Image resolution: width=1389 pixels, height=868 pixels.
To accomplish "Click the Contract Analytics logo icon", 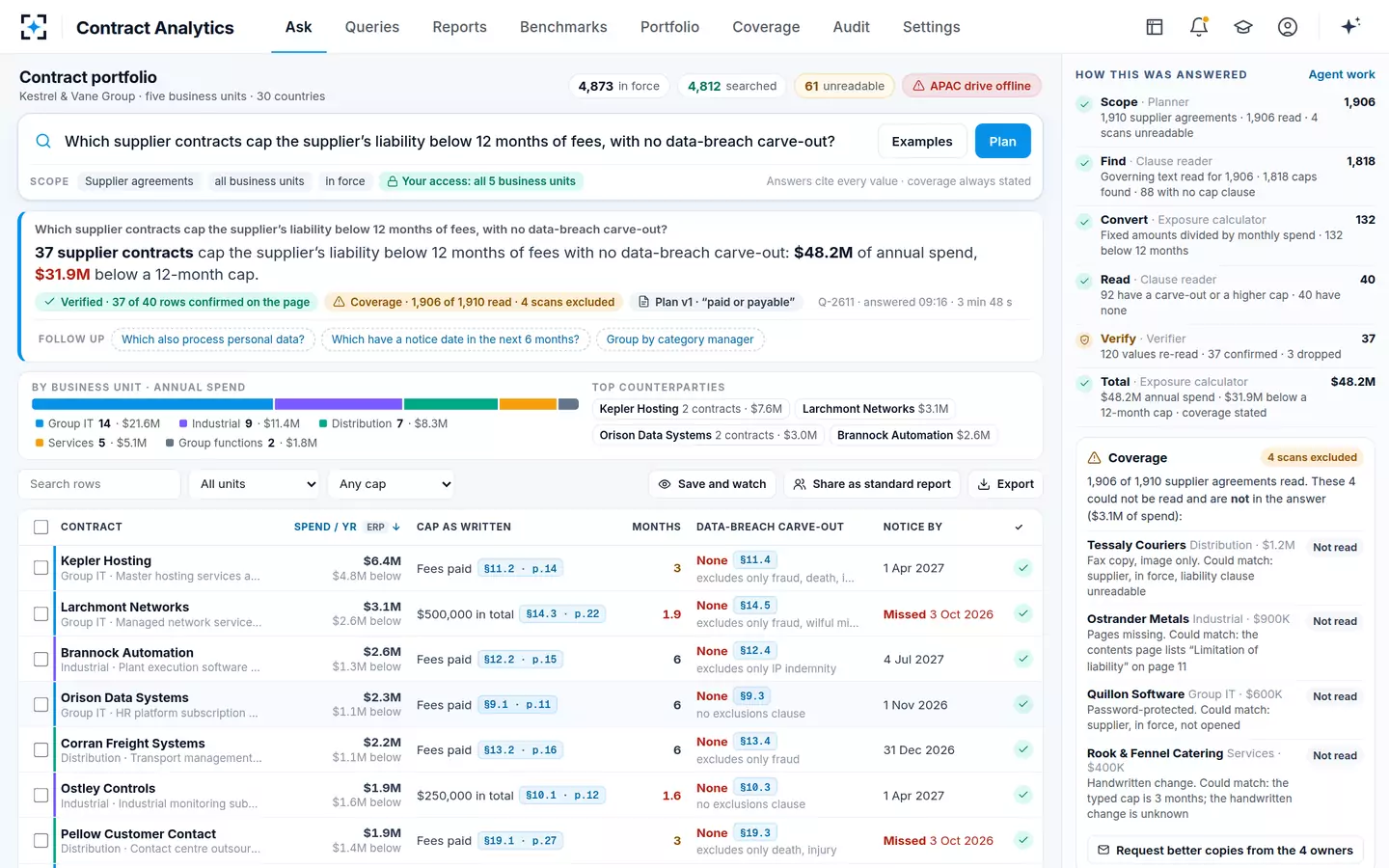I will [x=34, y=27].
